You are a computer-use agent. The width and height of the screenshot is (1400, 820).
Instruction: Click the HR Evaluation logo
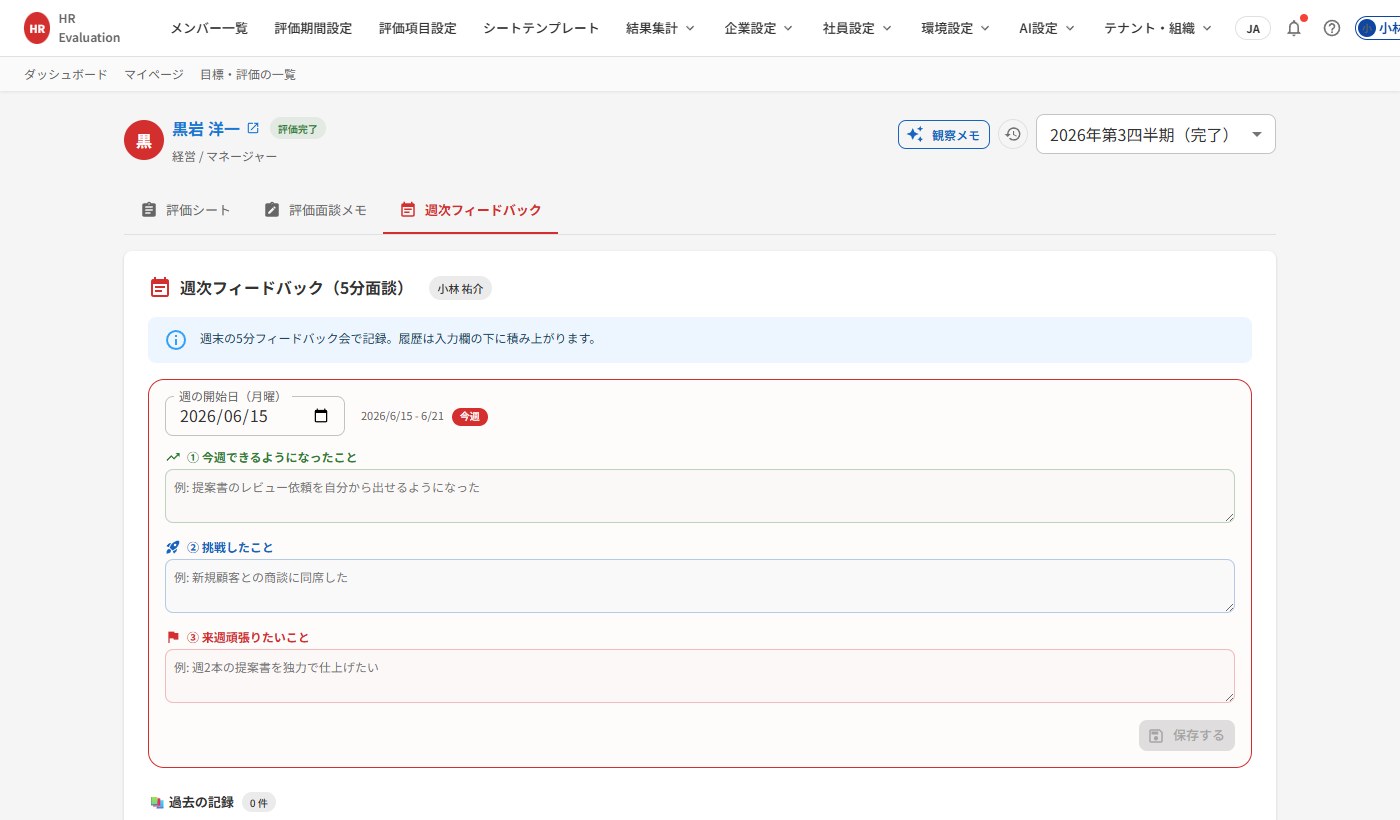pyautogui.click(x=72, y=28)
